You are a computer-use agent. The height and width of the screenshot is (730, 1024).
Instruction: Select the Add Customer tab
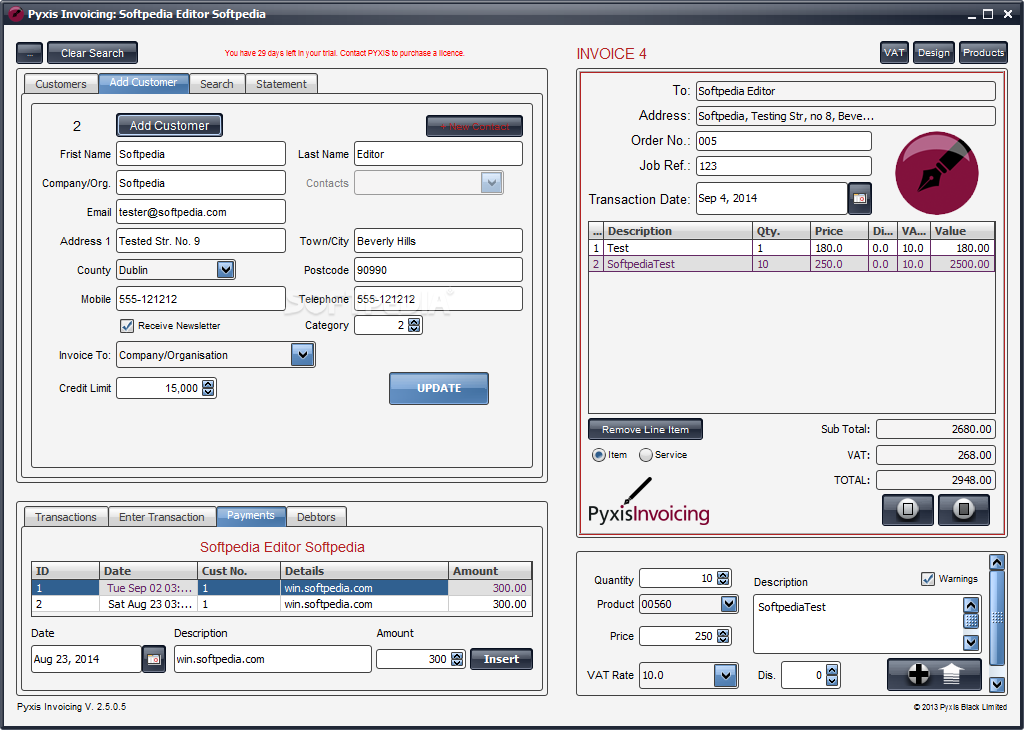(144, 82)
